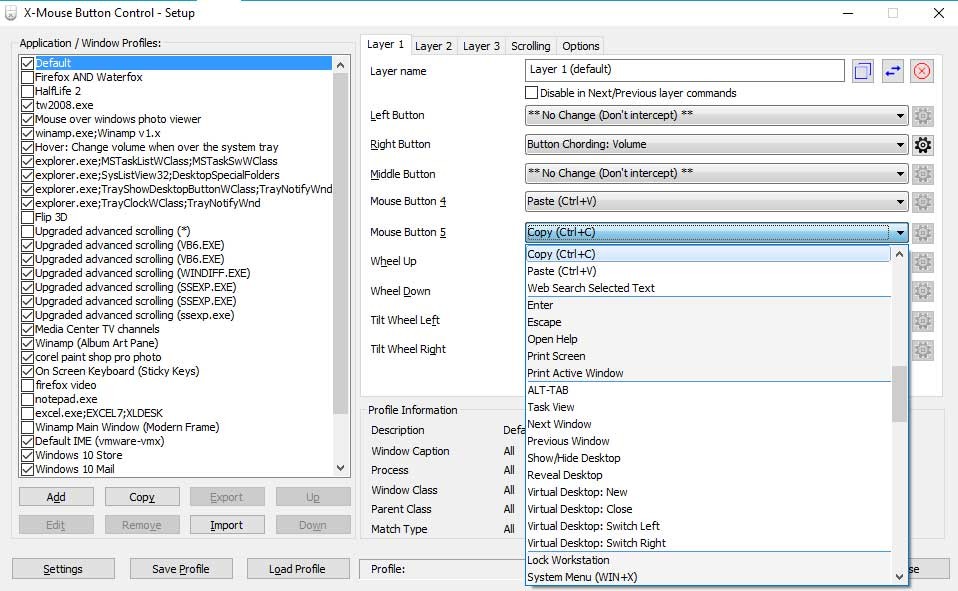This screenshot has width=958, height=591.
Task: Click the swap layer arrows icon
Action: tap(892, 71)
